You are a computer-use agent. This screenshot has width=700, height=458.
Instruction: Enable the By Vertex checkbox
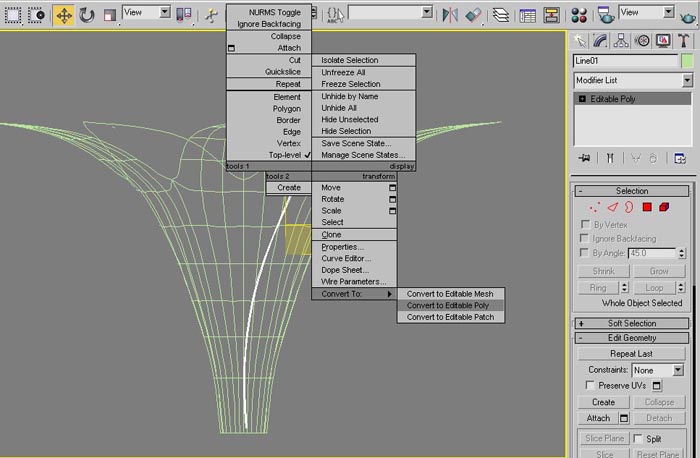click(584, 224)
